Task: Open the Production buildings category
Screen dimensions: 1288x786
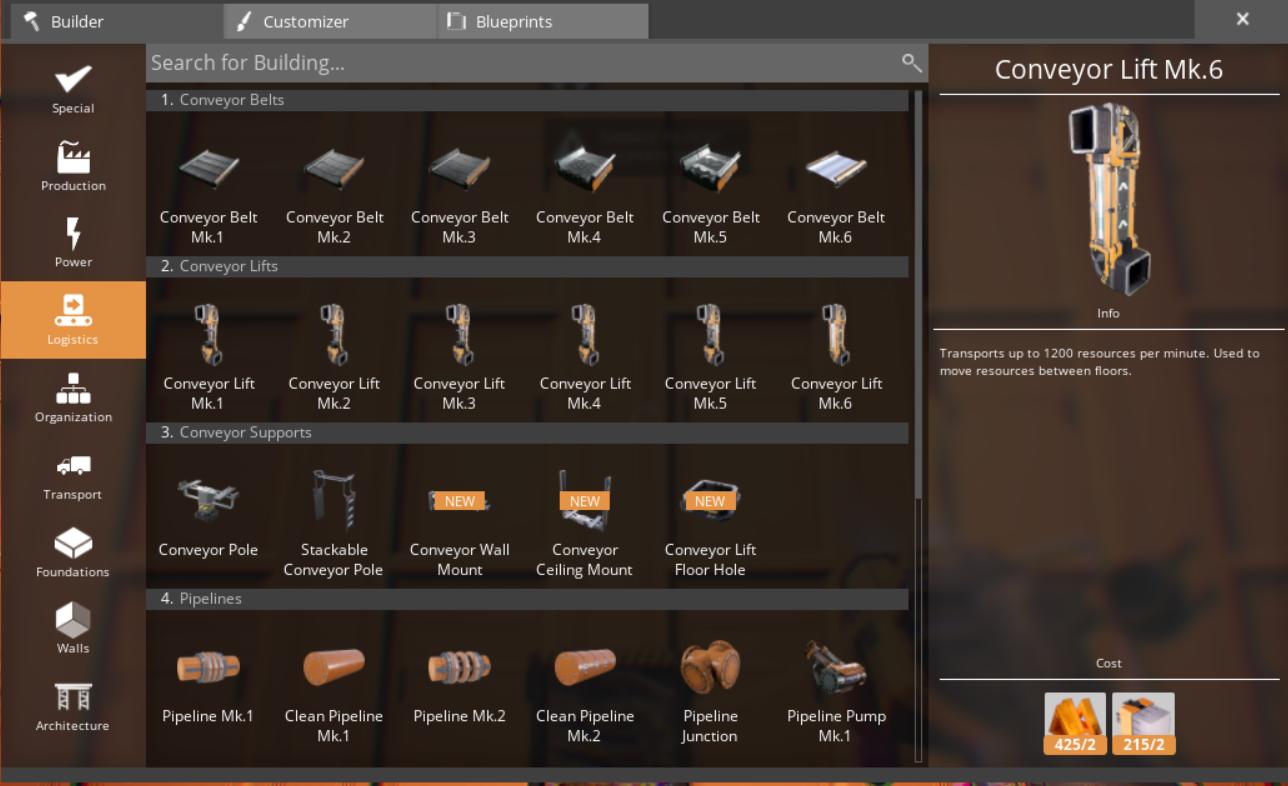Action: tap(72, 158)
